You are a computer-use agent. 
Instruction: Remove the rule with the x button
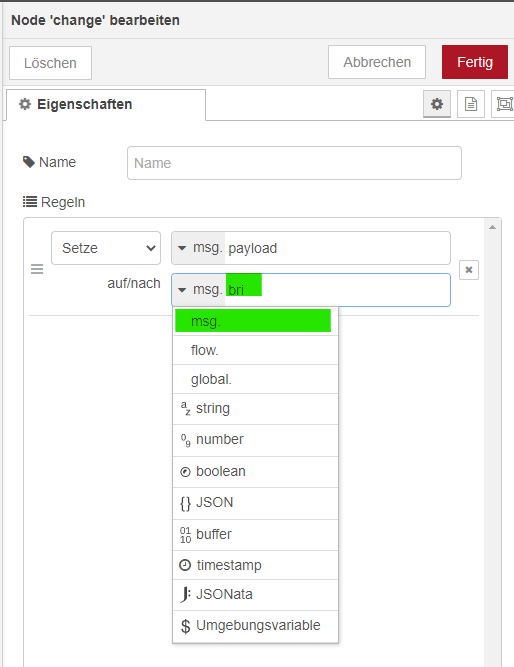coord(469,270)
